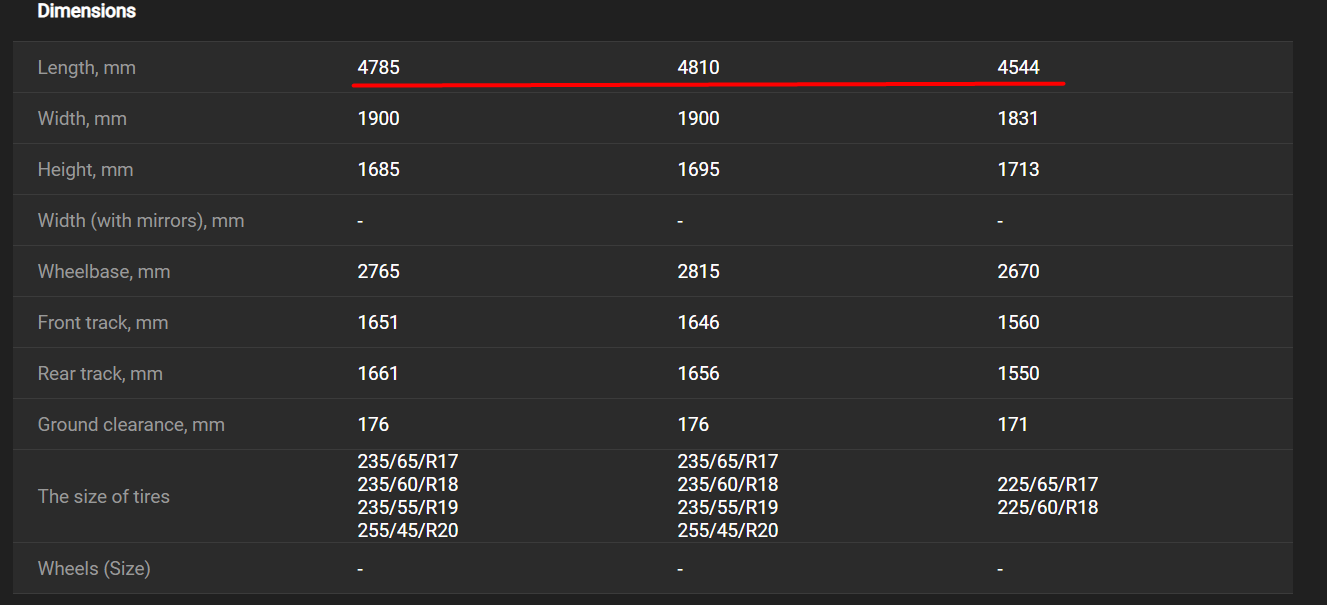Click the rear track value 1661
Image resolution: width=1327 pixels, height=605 pixels.
pyautogui.click(x=378, y=374)
